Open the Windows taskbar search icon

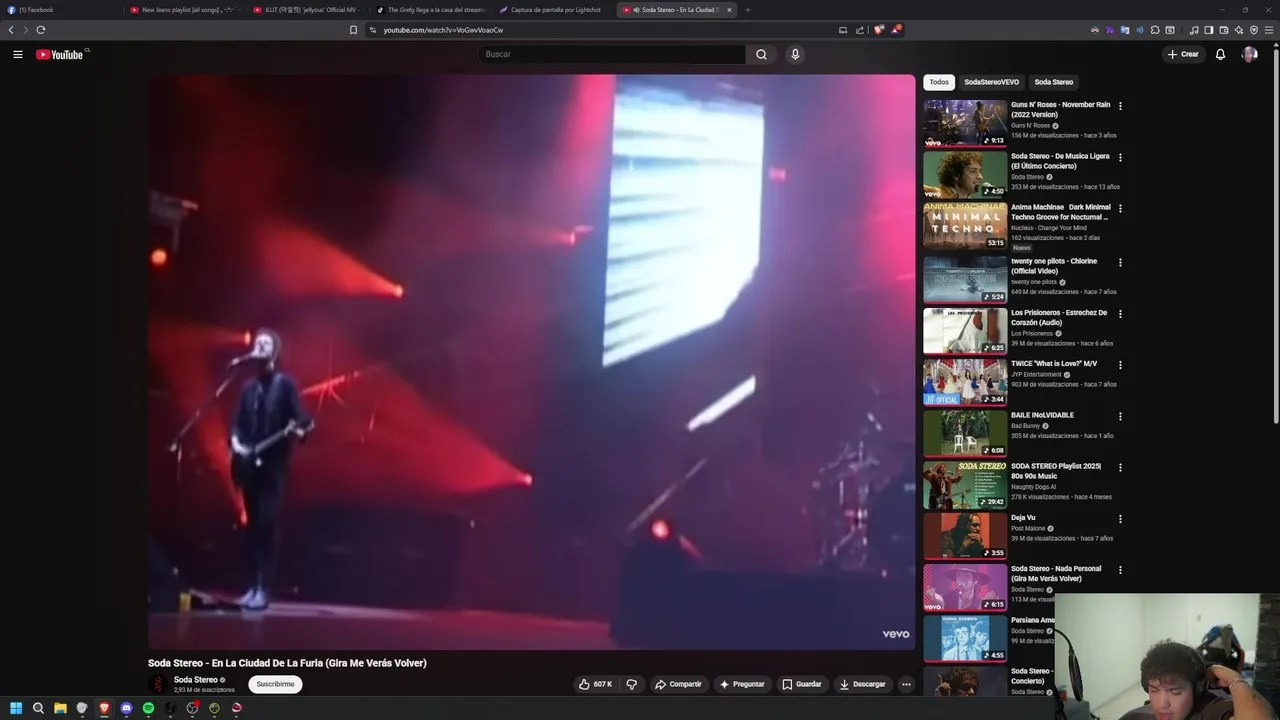(38, 708)
